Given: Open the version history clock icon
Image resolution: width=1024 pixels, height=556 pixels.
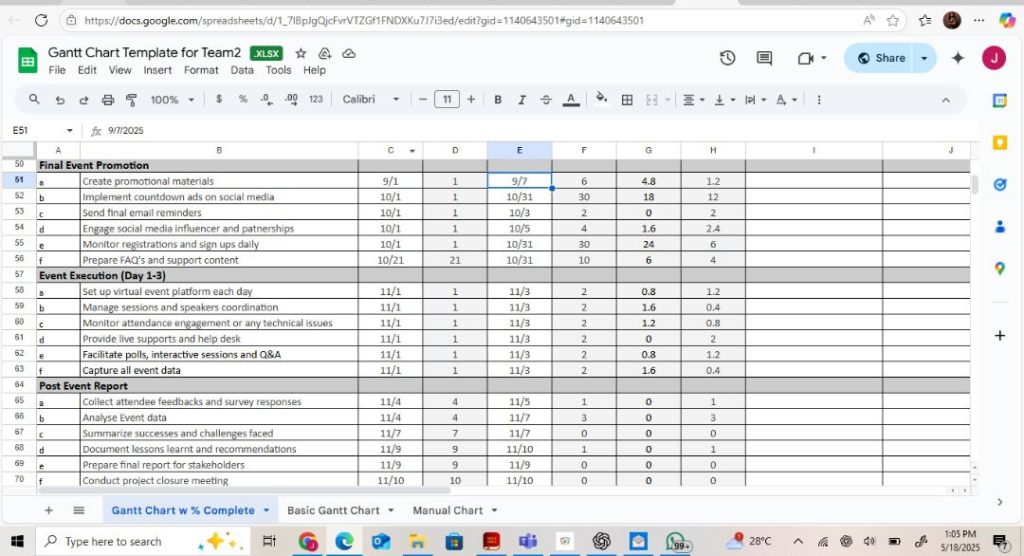Looking at the screenshot, I should pyautogui.click(x=728, y=58).
